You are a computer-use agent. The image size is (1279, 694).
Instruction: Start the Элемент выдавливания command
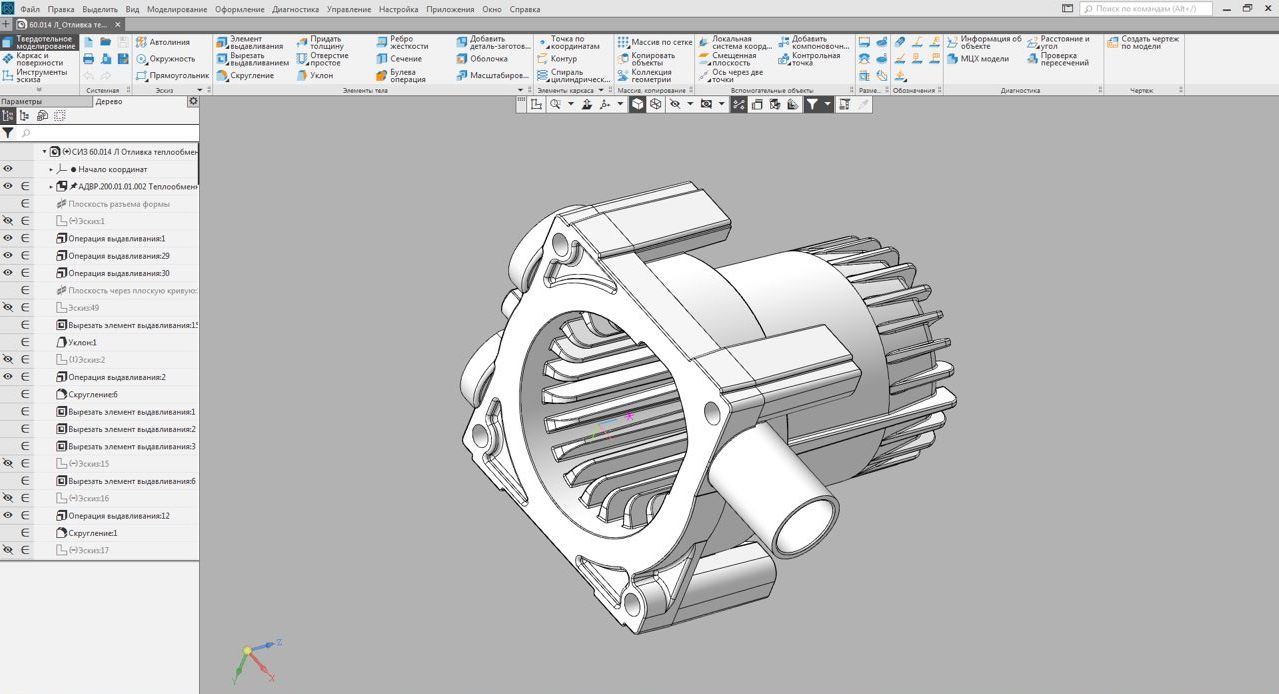(x=252, y=42)
